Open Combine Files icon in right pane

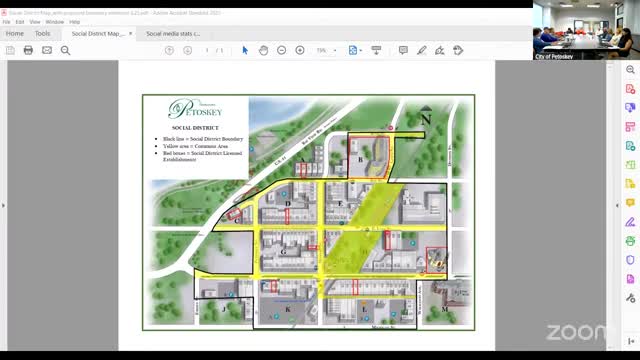pos(630,108)
